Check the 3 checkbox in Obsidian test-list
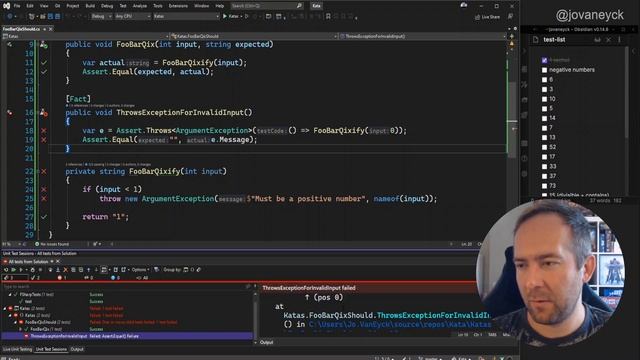Image resolution: width=640 pixels, height=360 pixels. tap(544, 89)
